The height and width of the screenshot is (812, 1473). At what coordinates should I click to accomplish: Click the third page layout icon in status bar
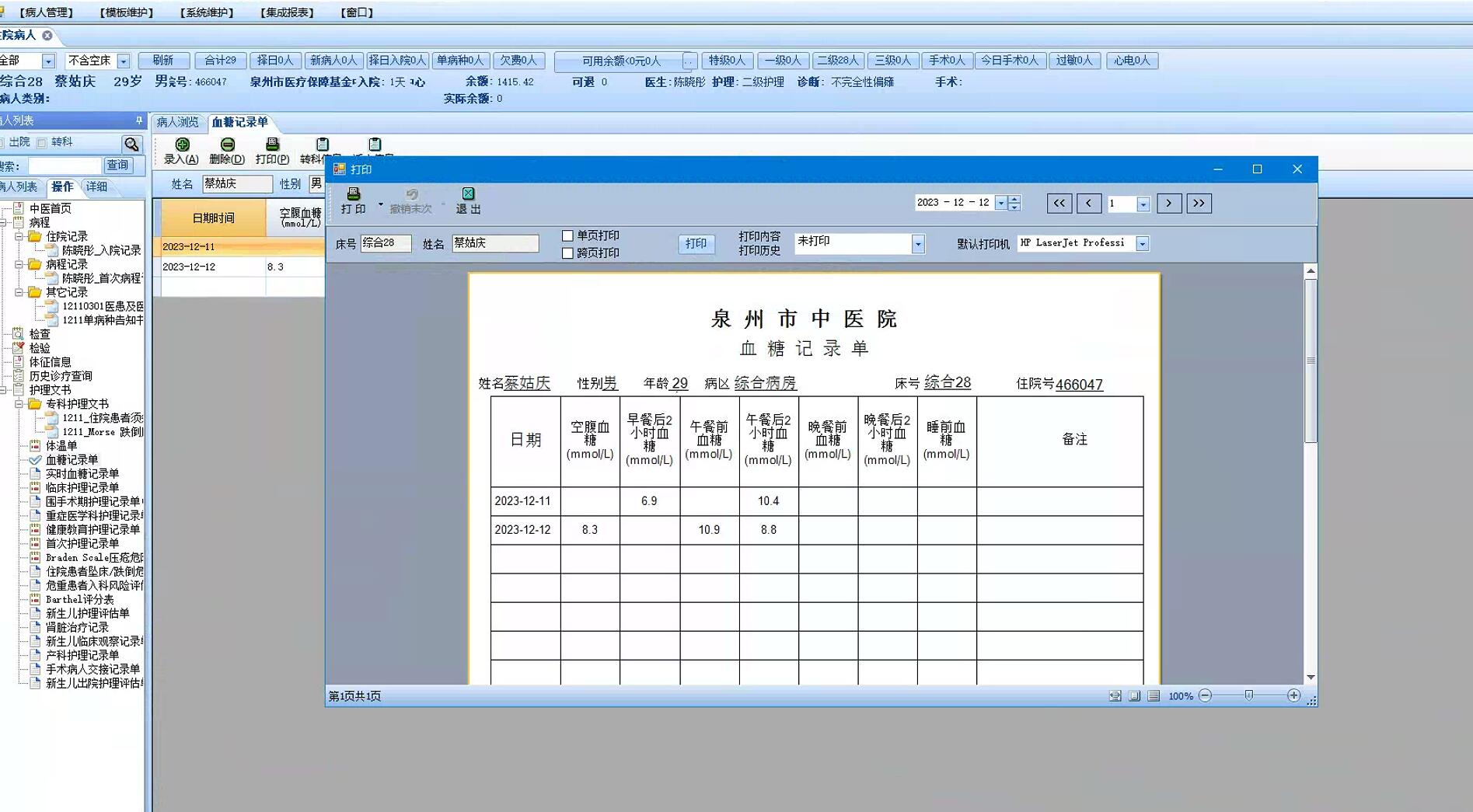tap(1154, 696)
